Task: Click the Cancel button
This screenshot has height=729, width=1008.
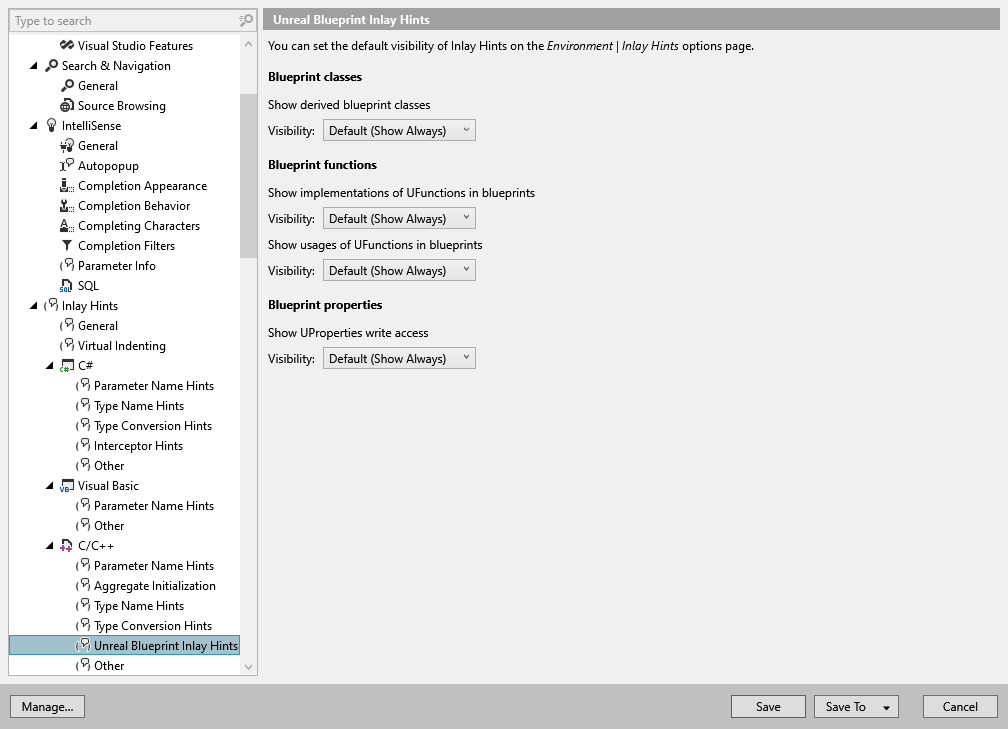Action: coord(960,706)
